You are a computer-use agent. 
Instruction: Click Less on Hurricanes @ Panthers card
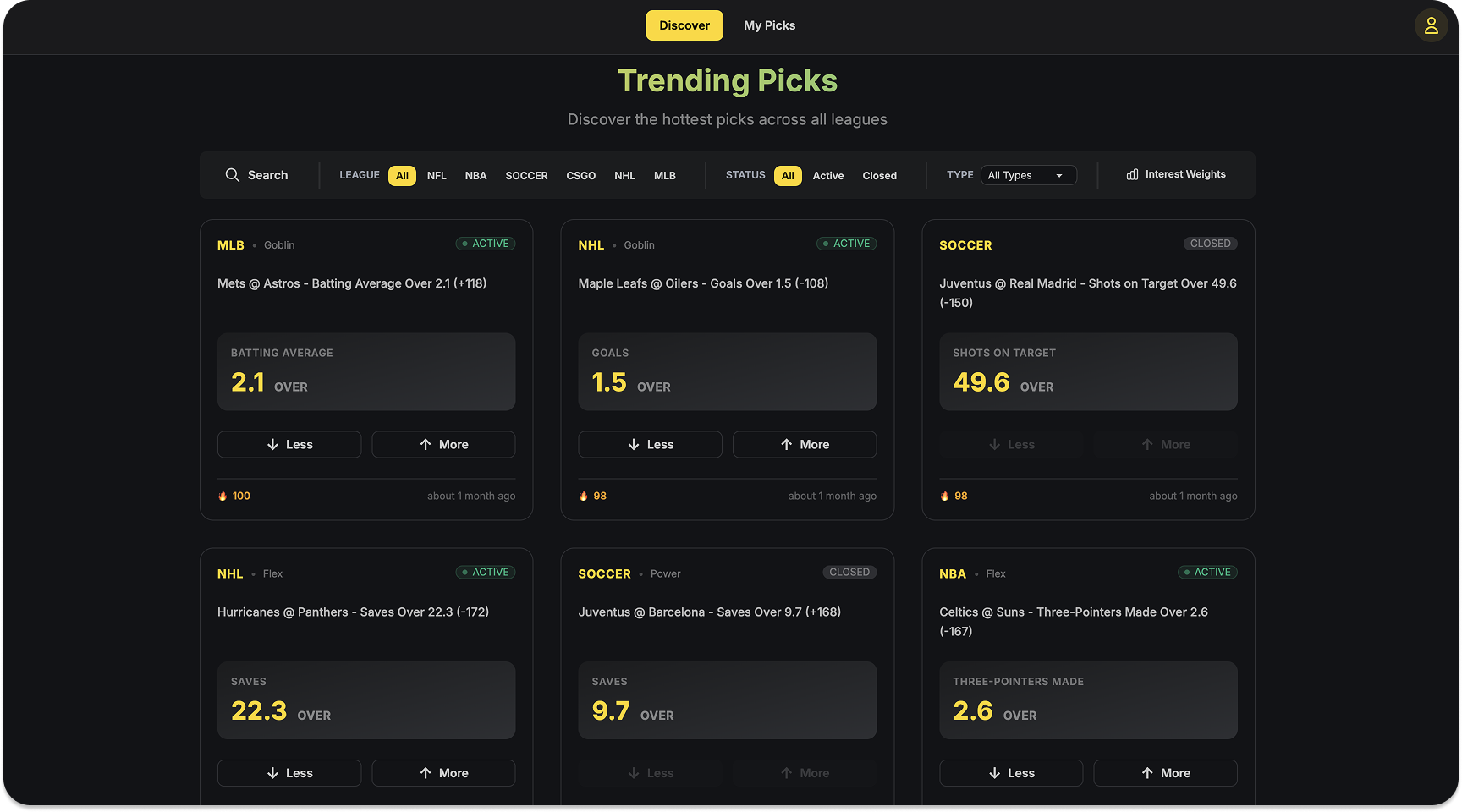coord(289,773)
